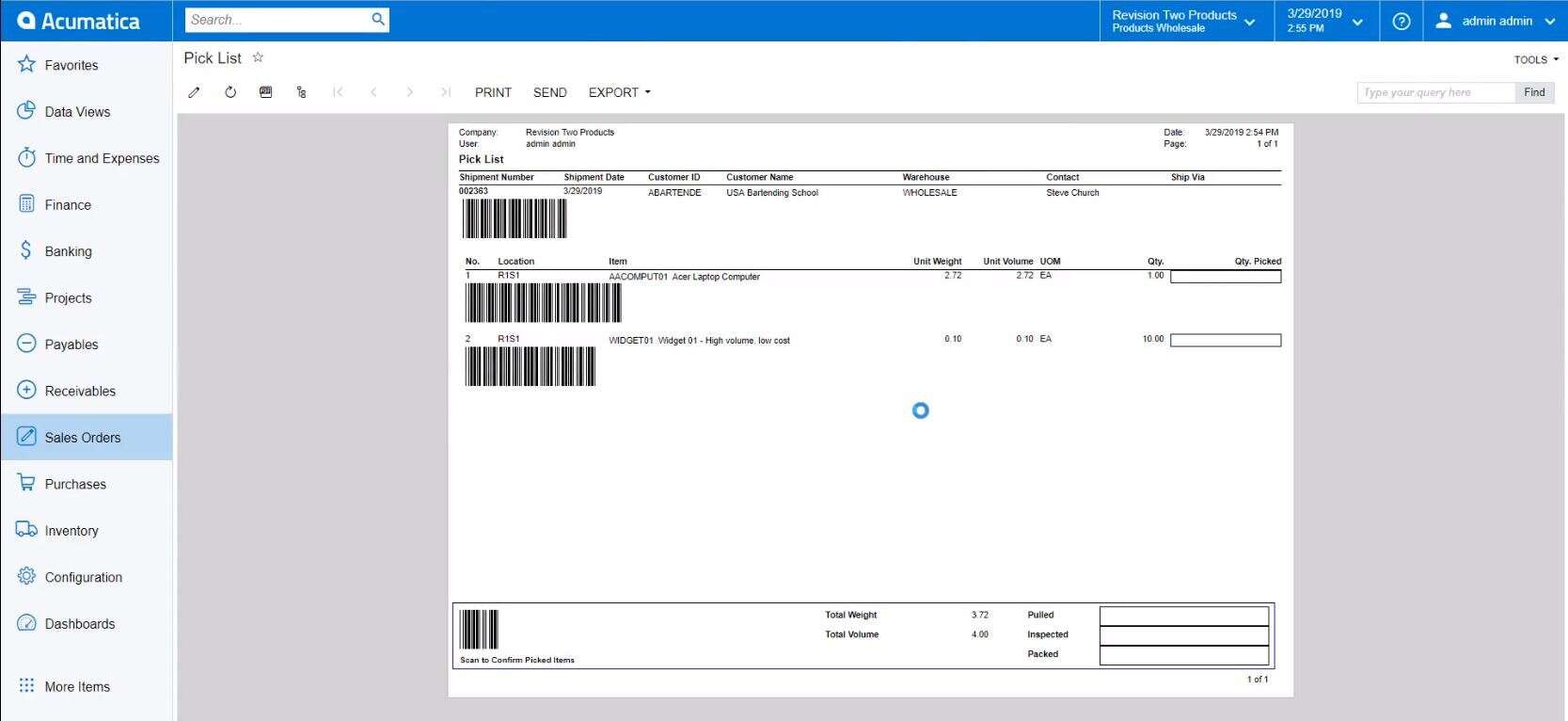Open the Purchases workspace

pos(87,484)
